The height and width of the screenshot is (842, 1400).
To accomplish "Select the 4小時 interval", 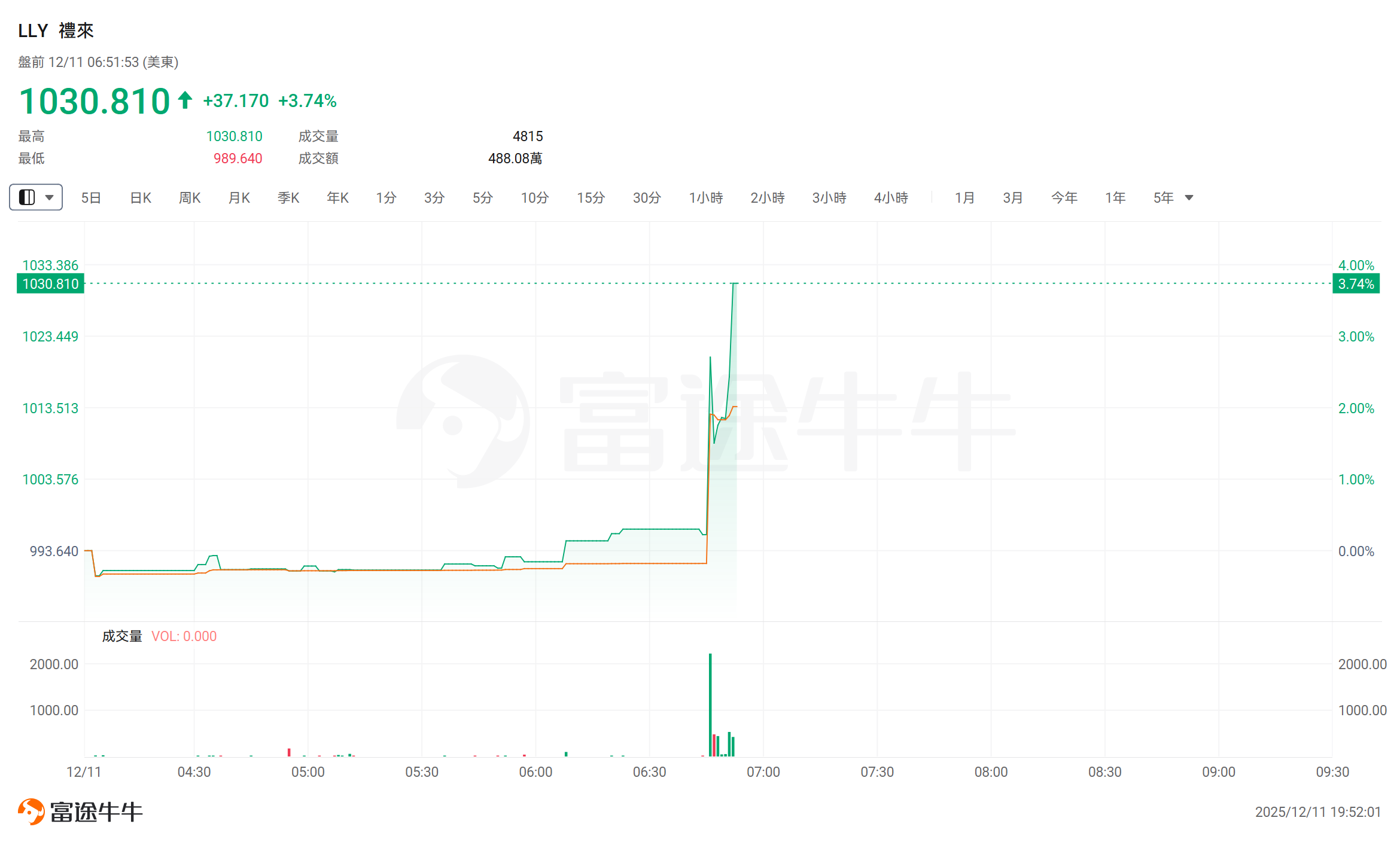I will pos(891,198).
